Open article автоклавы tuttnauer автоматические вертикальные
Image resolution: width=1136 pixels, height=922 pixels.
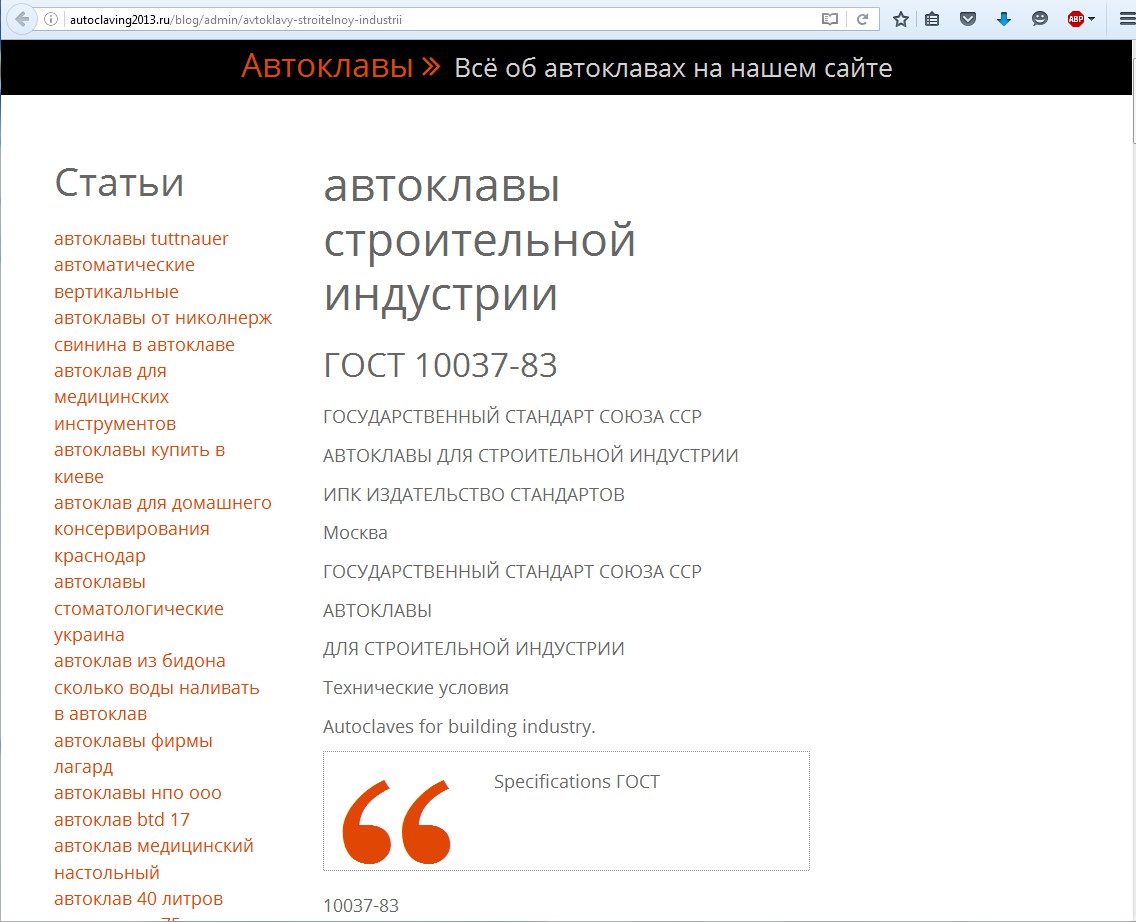pyautogui.click(x=141, y=265)
